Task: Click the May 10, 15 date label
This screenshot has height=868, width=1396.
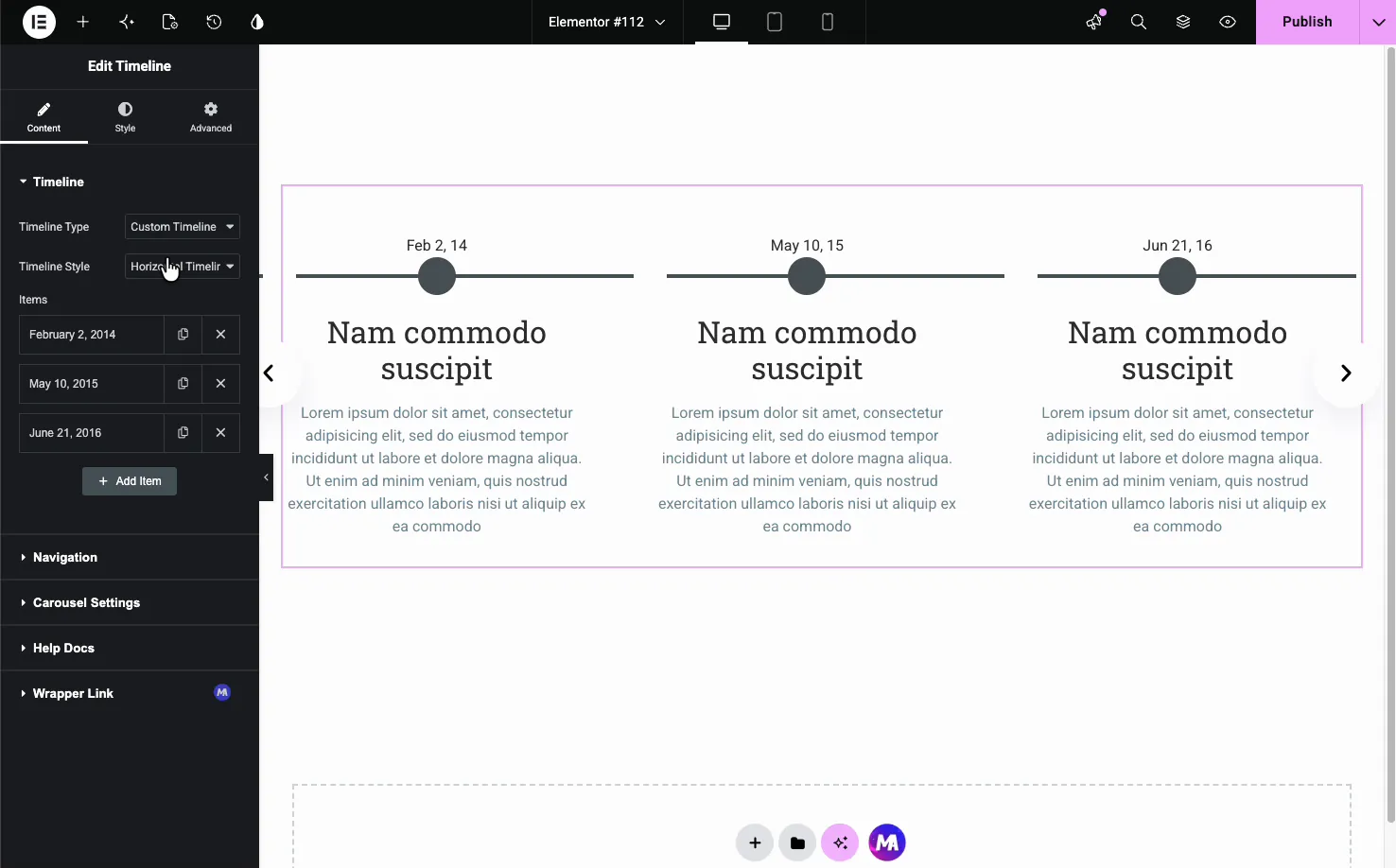Action: [807, 245]
